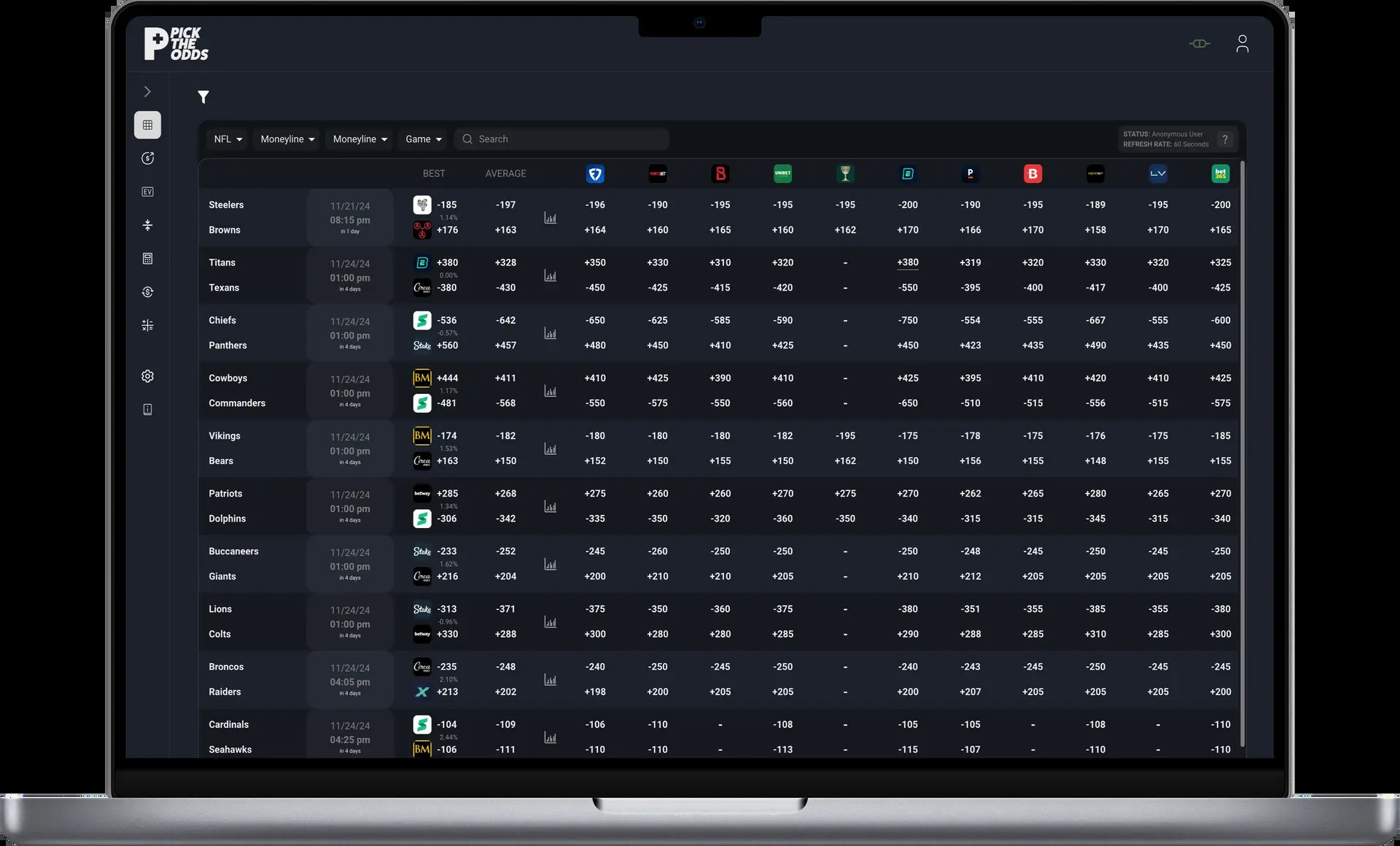This screenshot has width=1400, height=846.
Task: Open the second Moneyline dropdown
Action: pyautogui.click(x=359, y=139)
